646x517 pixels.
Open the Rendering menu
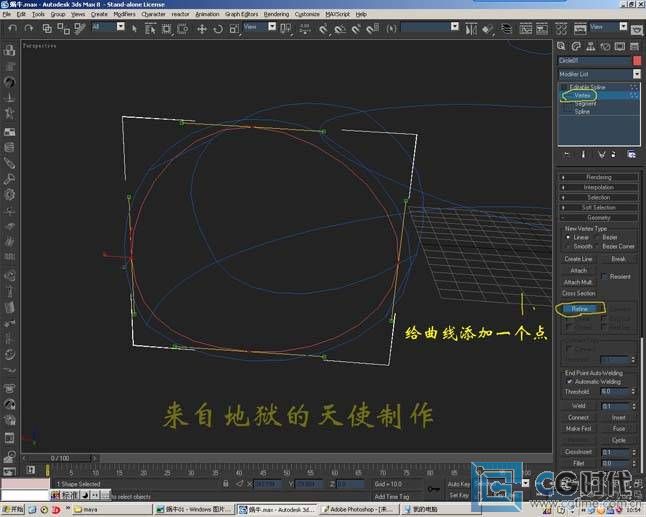(276, 14)
